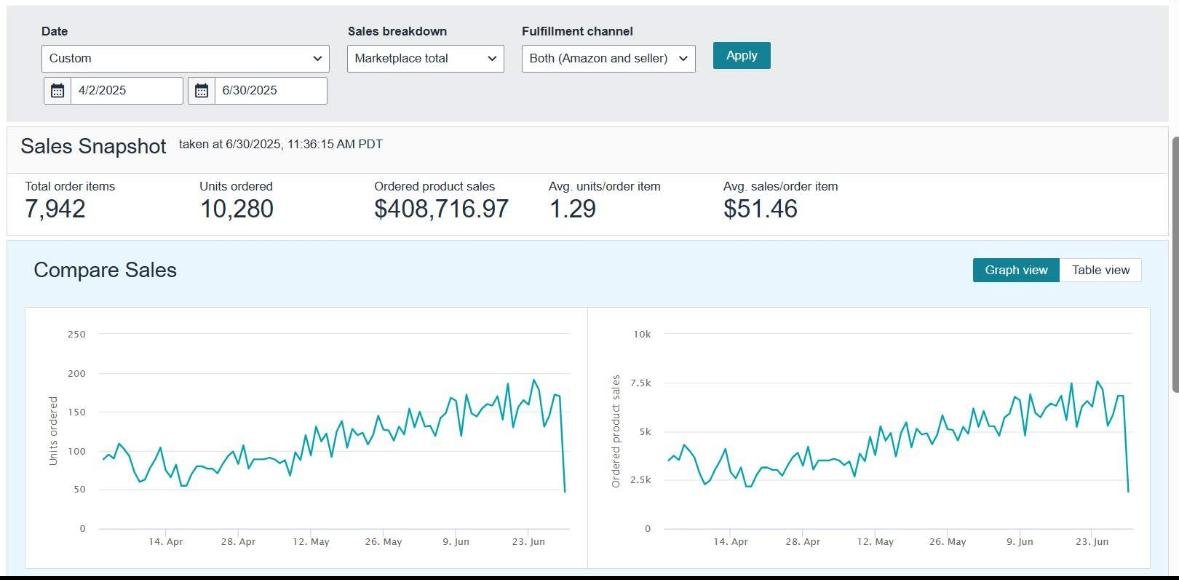Select the Total order items value 7,942

55,209
